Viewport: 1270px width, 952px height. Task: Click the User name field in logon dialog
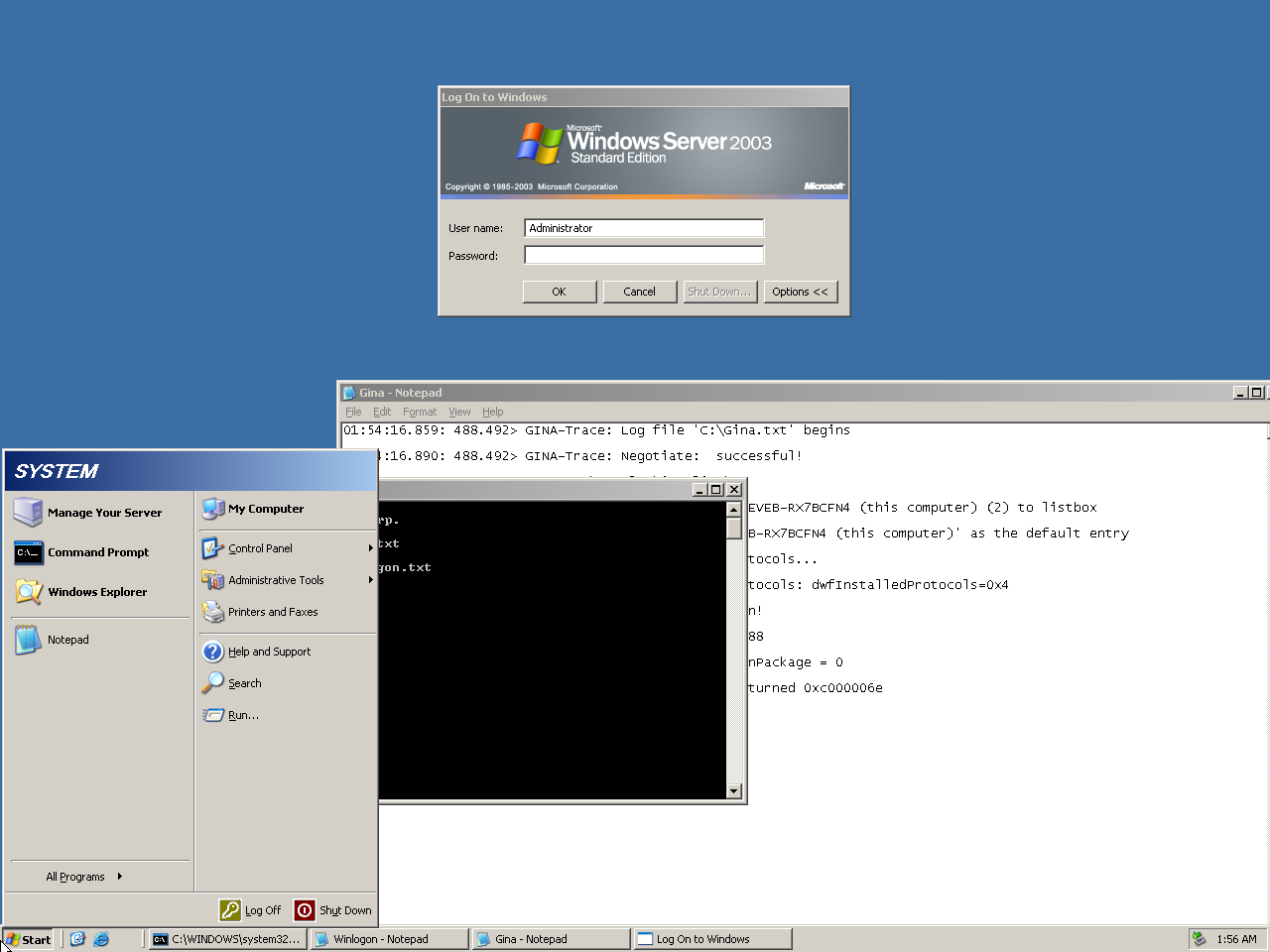click(x=644, y=228)
